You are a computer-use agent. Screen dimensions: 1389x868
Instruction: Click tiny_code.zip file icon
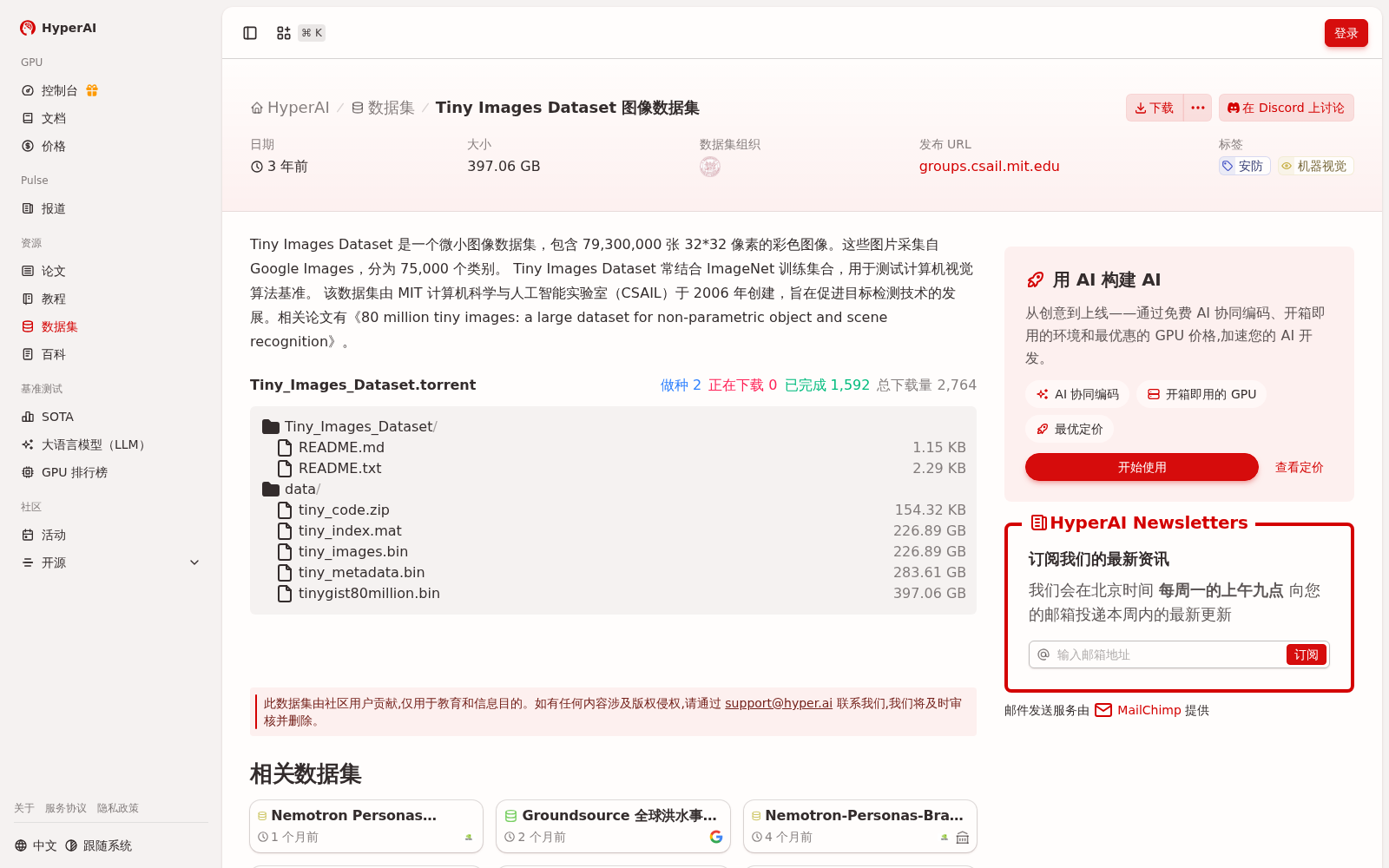[285, 510]
